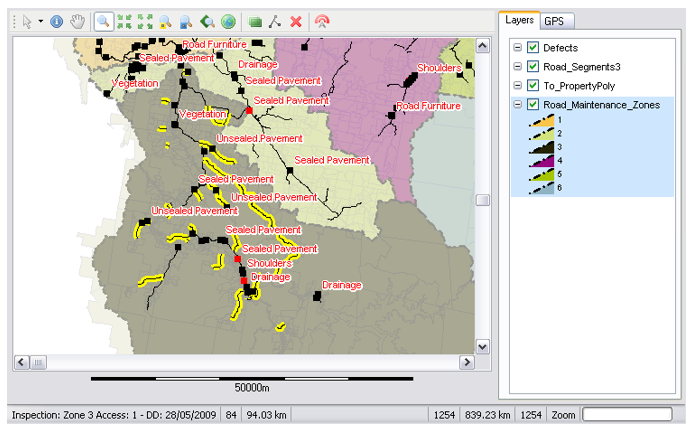Viewport: 693px width, 435px height.
Task: Click the red X delete icon
Action: (x=296, y=20)
